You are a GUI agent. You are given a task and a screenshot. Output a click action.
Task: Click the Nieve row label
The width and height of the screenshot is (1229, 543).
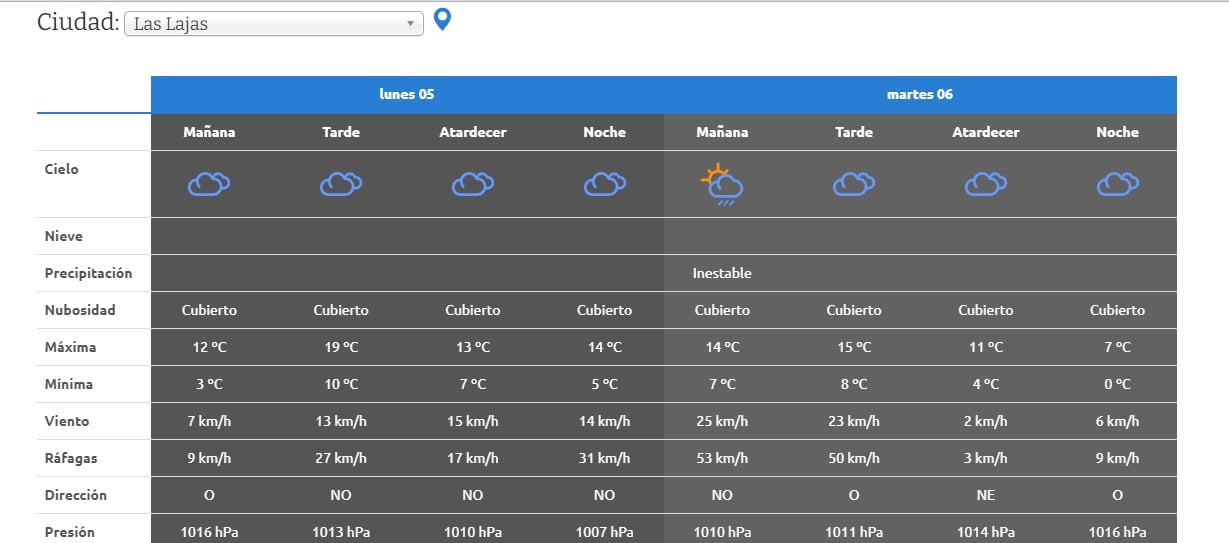tap(64, 237)
